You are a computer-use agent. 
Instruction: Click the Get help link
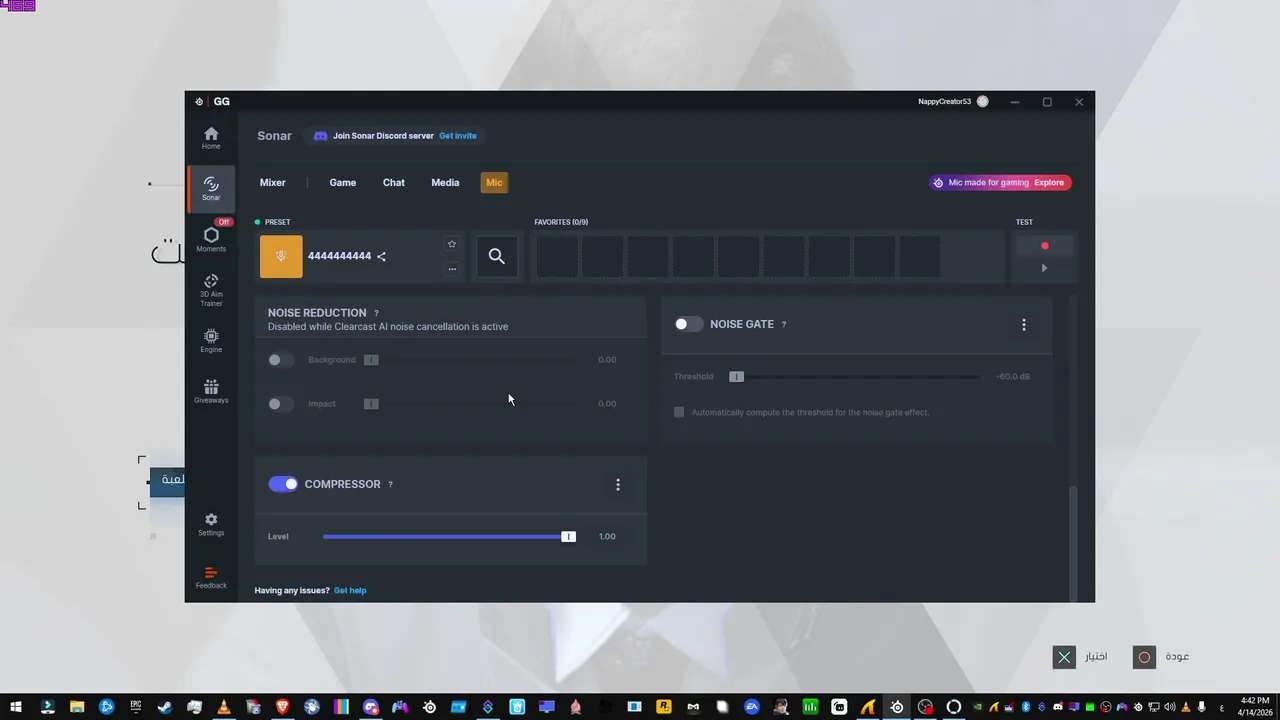tap(350, 590)
